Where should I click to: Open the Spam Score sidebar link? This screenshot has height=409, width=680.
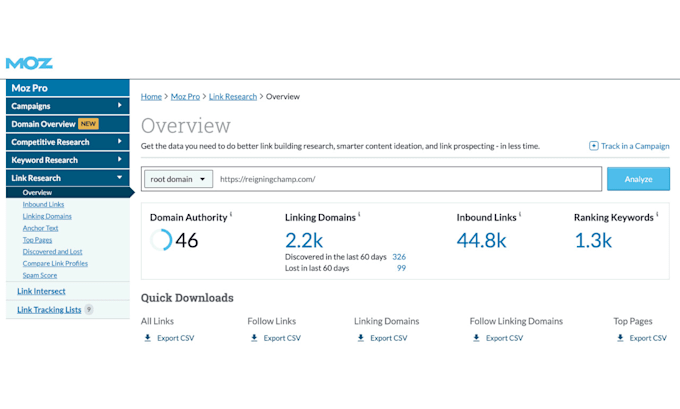(x=40, y=275)
